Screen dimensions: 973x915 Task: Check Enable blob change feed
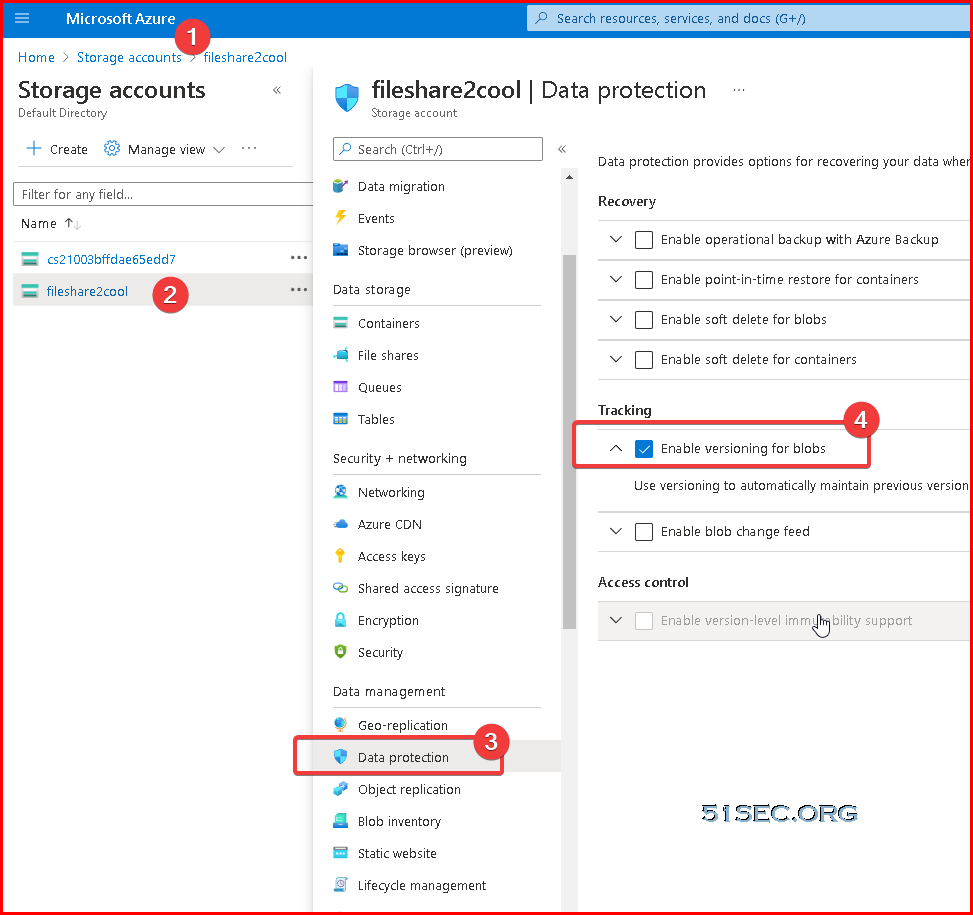coord(644,532)
